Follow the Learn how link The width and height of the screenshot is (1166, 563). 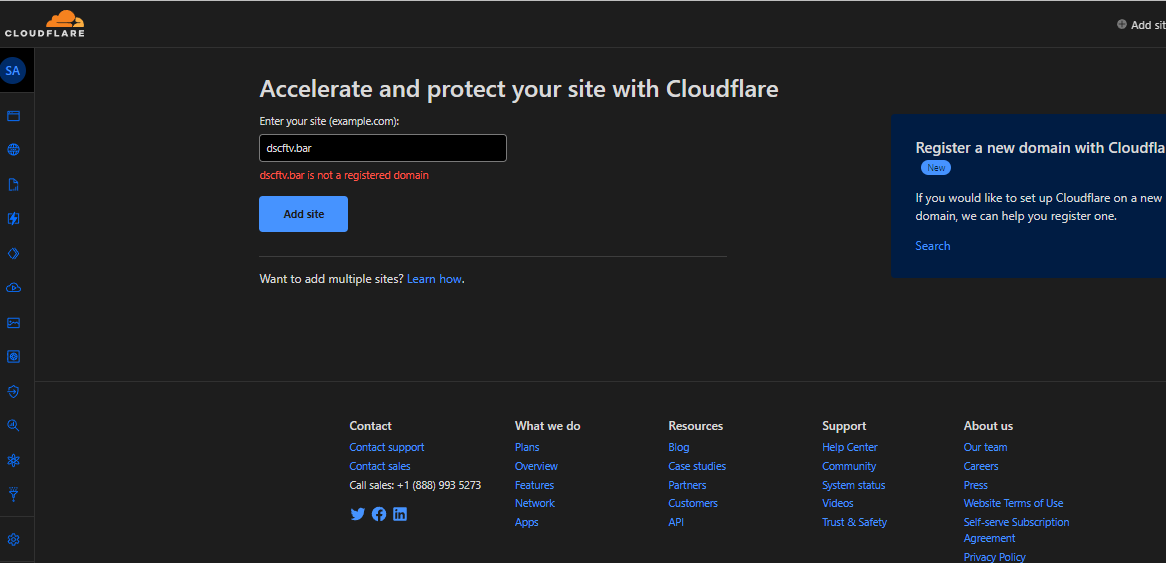434,280
